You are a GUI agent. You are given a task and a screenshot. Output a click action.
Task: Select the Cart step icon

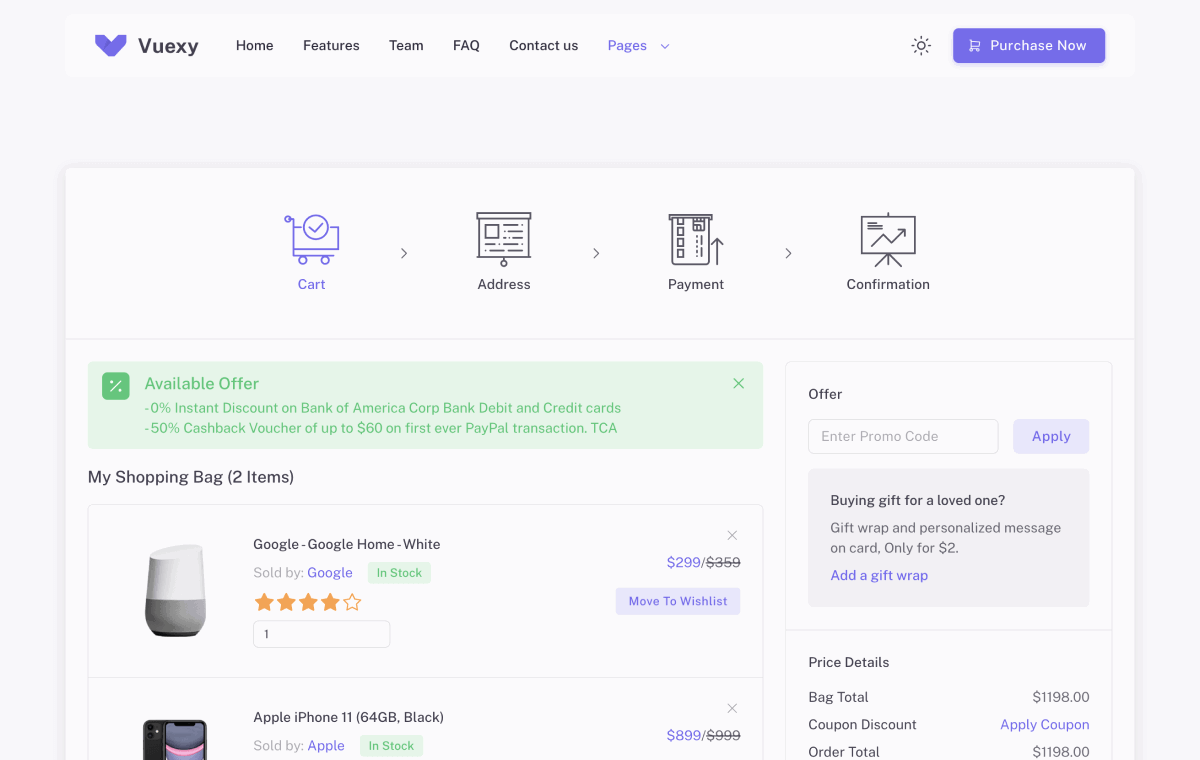coord(311,237)
